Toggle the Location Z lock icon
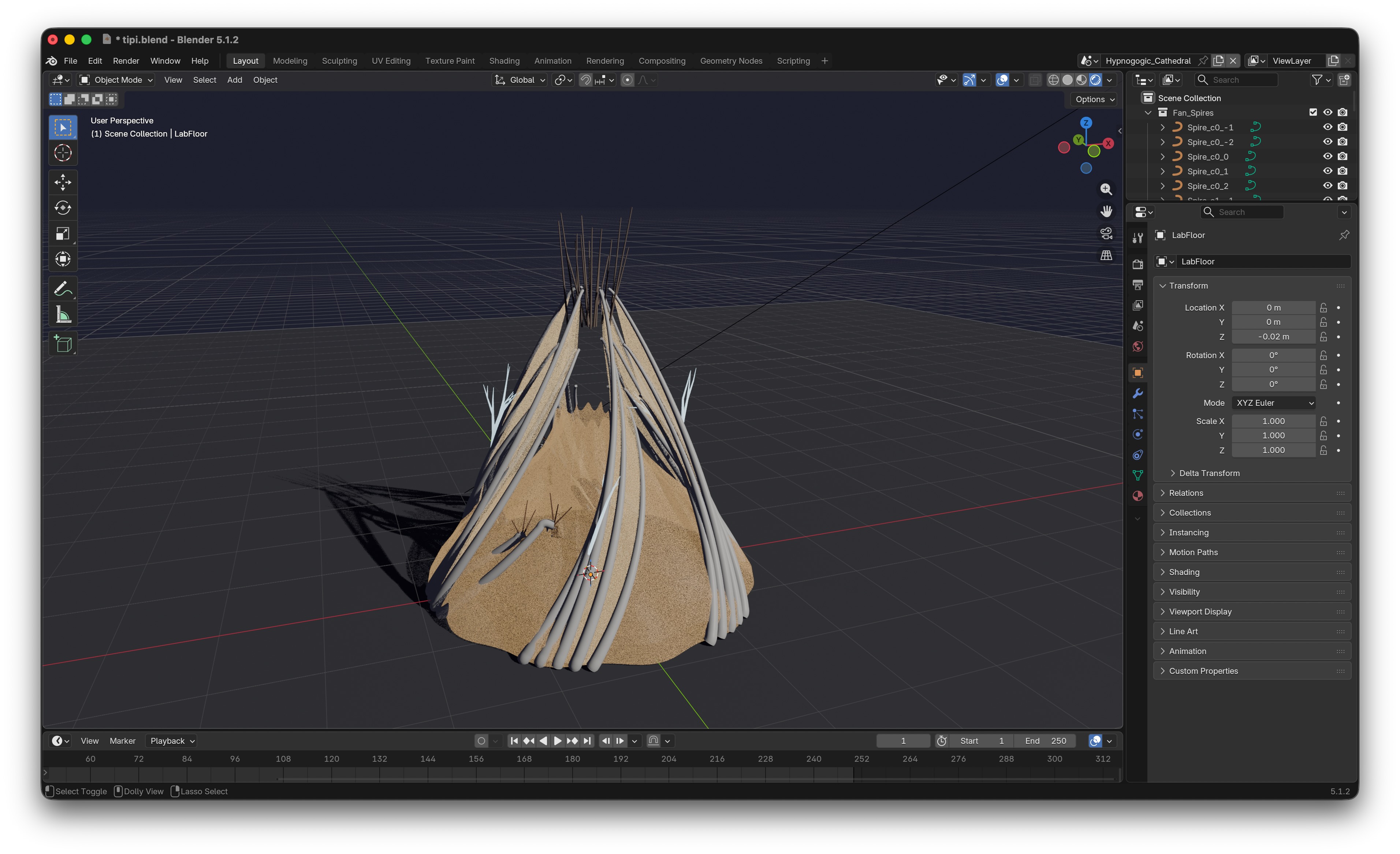Image resolution: width=1400 pixels, height=854 pixels. 1323,337
